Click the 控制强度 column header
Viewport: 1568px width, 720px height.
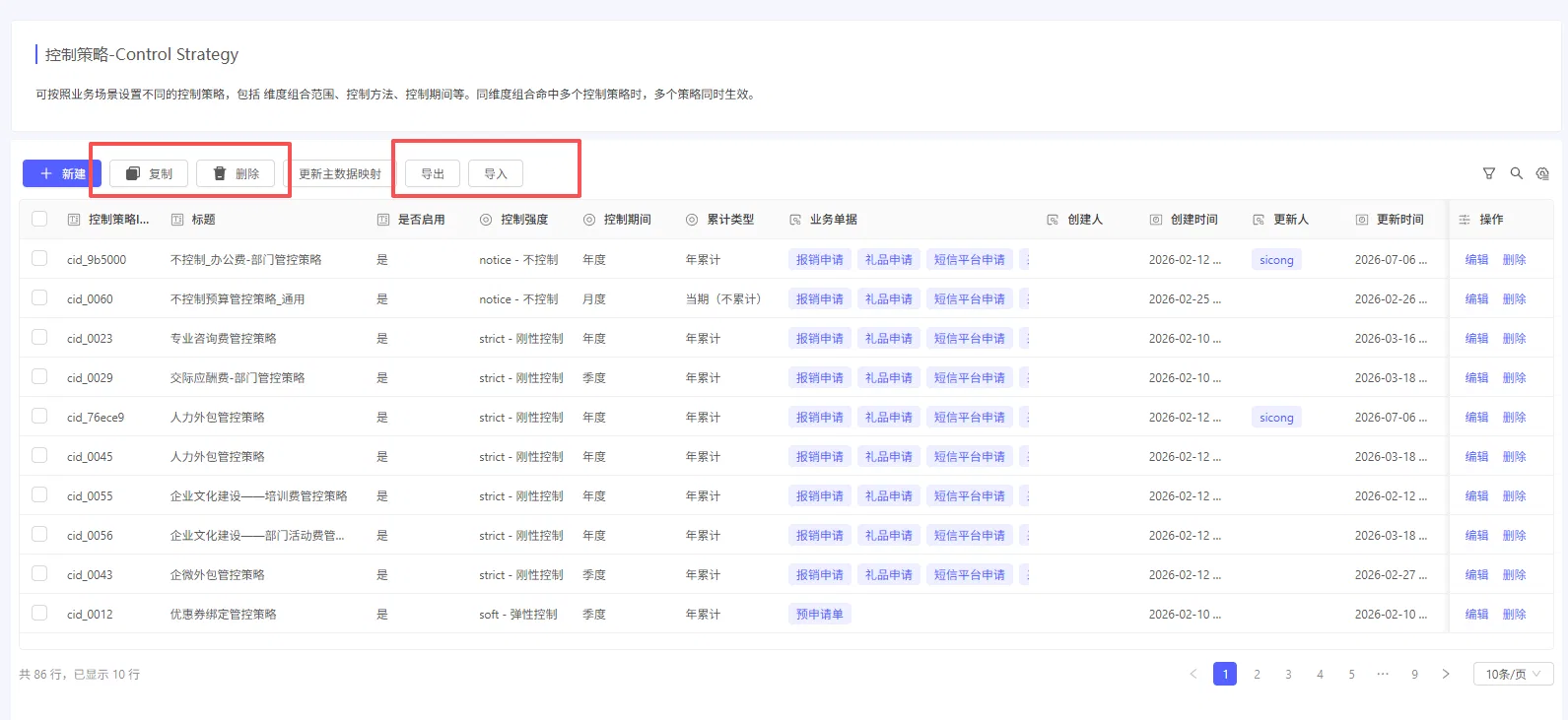[524, 220]
